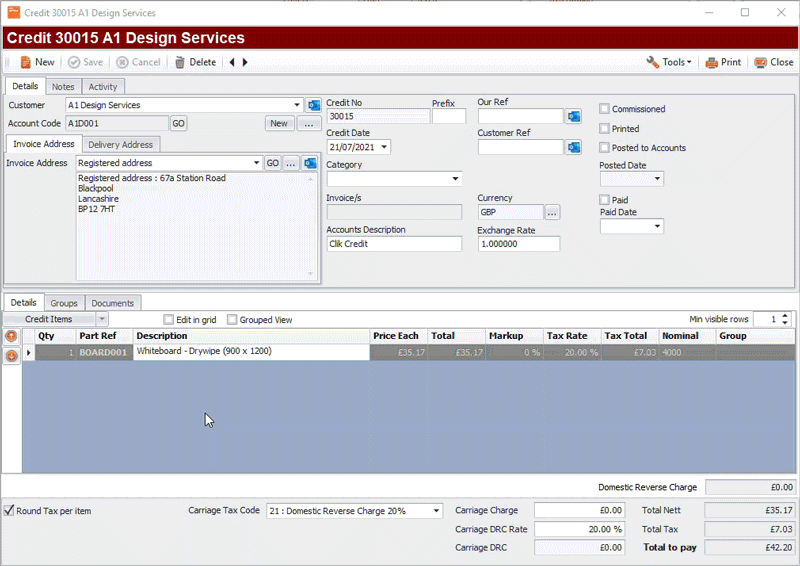Click the New document toolbar icon
Image resolution: width=800 pixels, height=566 pixels.
pyautogui.click(x=25, y=62)
